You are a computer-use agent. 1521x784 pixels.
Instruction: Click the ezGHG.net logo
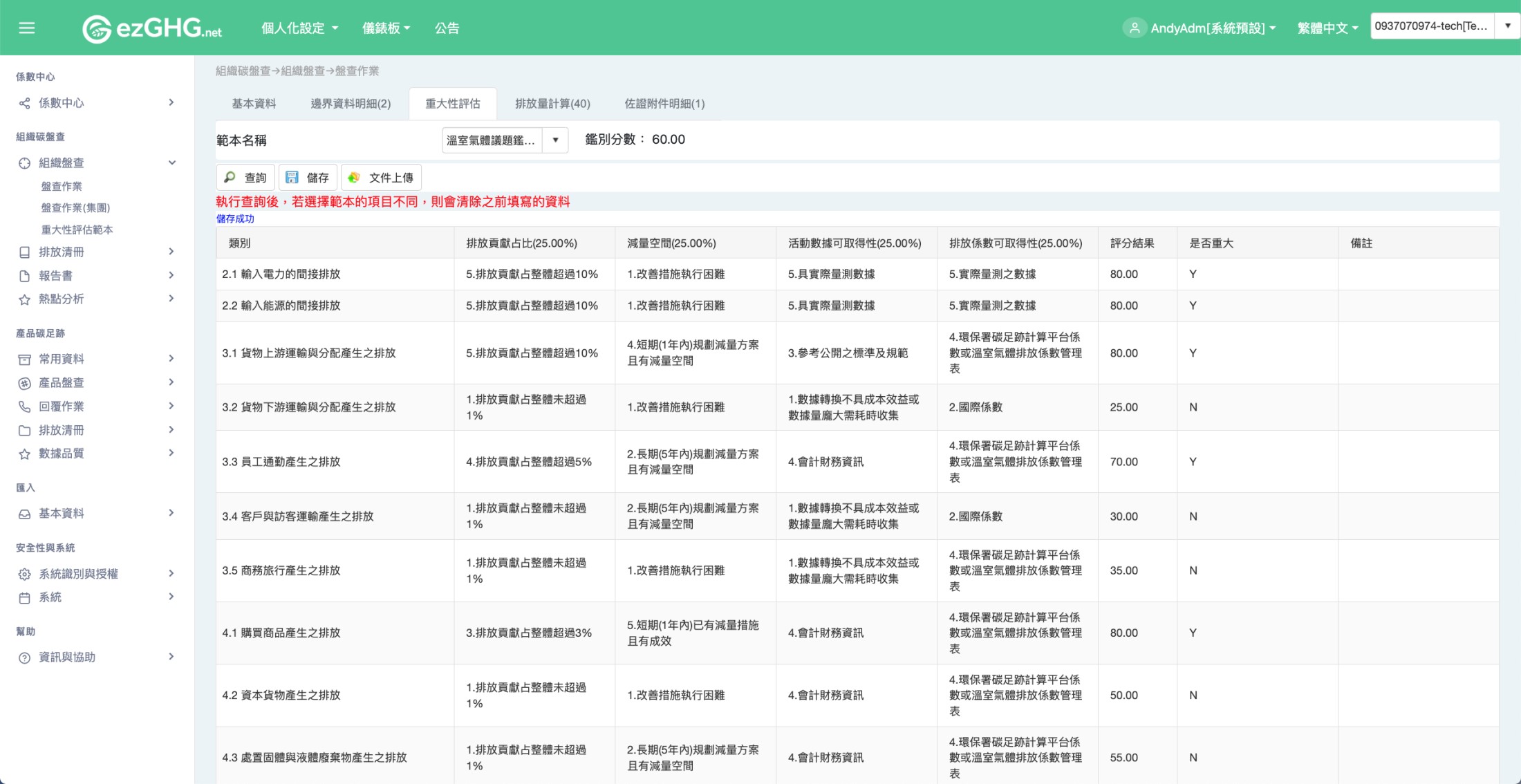(152, 28)
